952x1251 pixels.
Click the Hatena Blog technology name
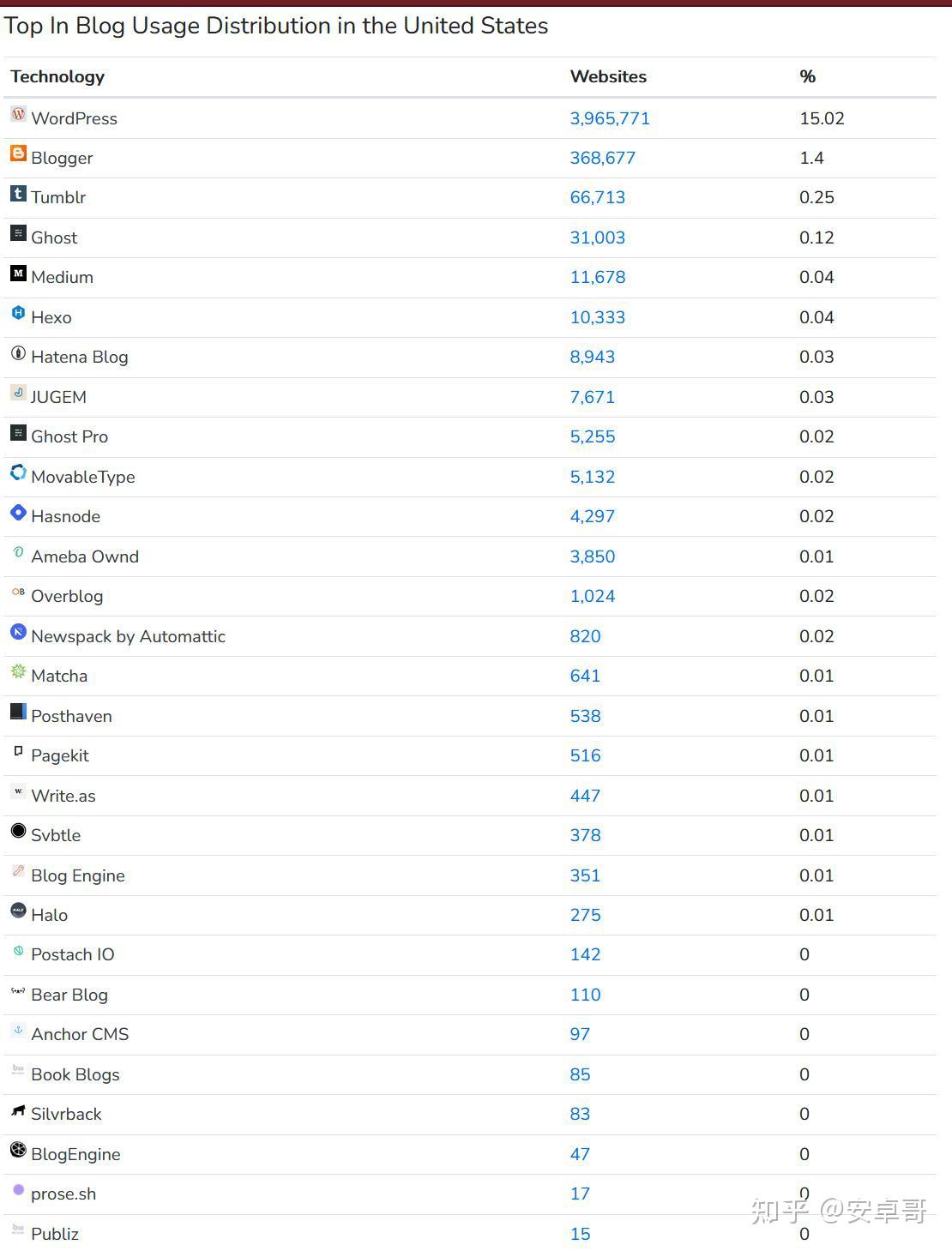pos(79,357)
